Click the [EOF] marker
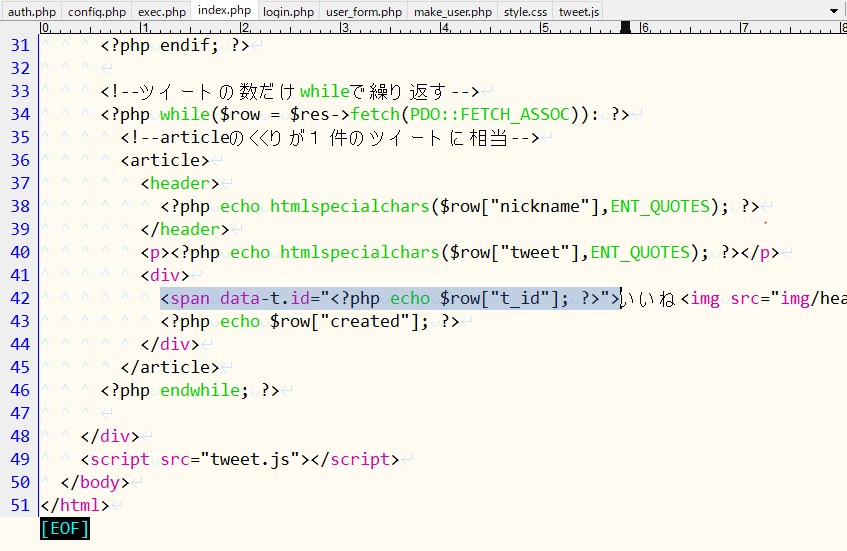The width and height of the screenshot is (847, 551). pyautogui.click(x=65, y=528)
